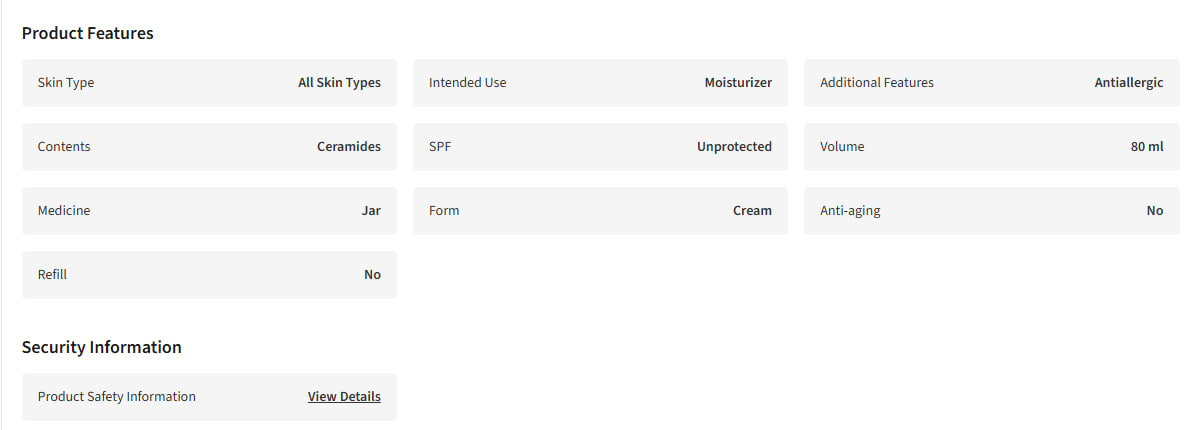Open the View Details link
Viewport: 1200px width, 430px height.
[x=344, y=397]
